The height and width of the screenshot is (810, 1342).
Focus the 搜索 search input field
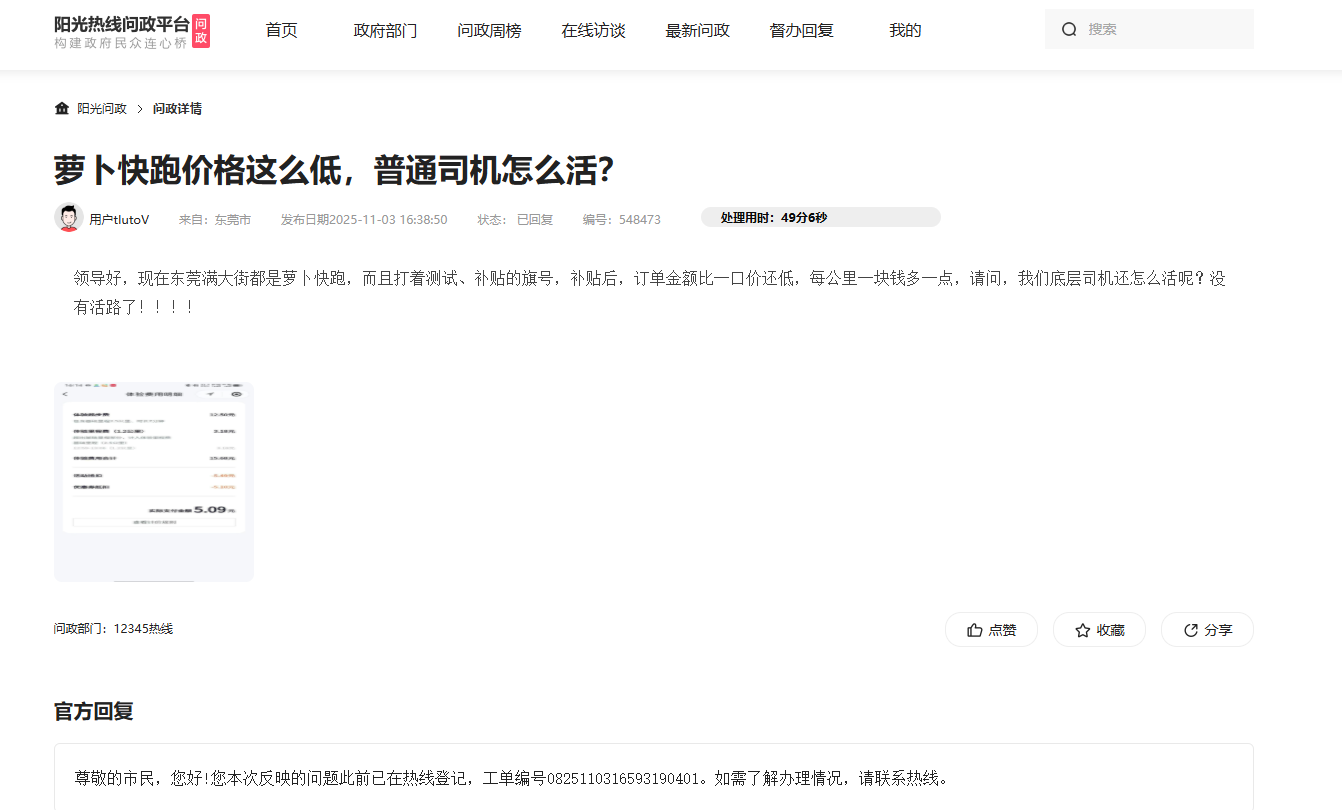(1165, 30)
